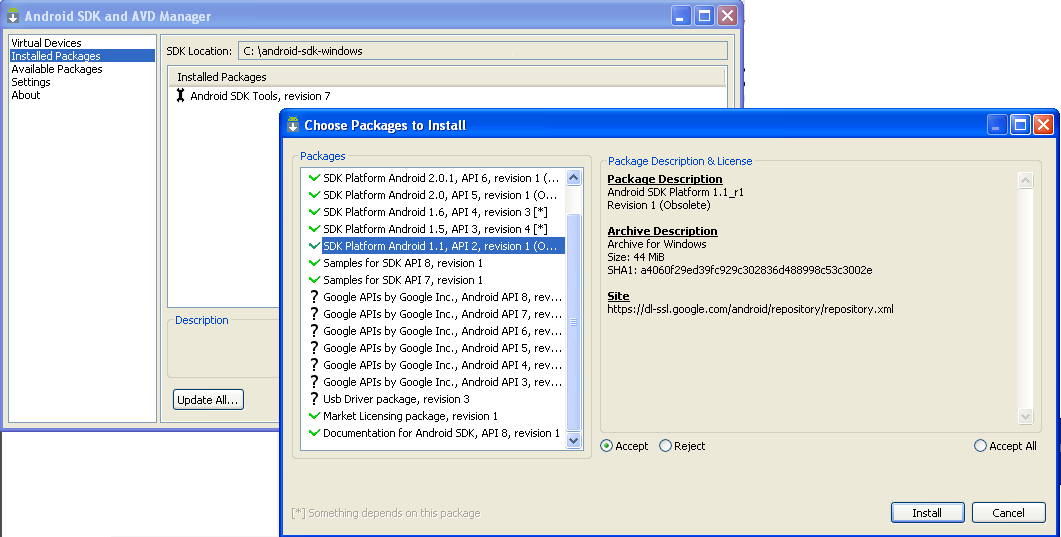Click the check icon beside SDK Platform Android 1.1

coord(314,246)
